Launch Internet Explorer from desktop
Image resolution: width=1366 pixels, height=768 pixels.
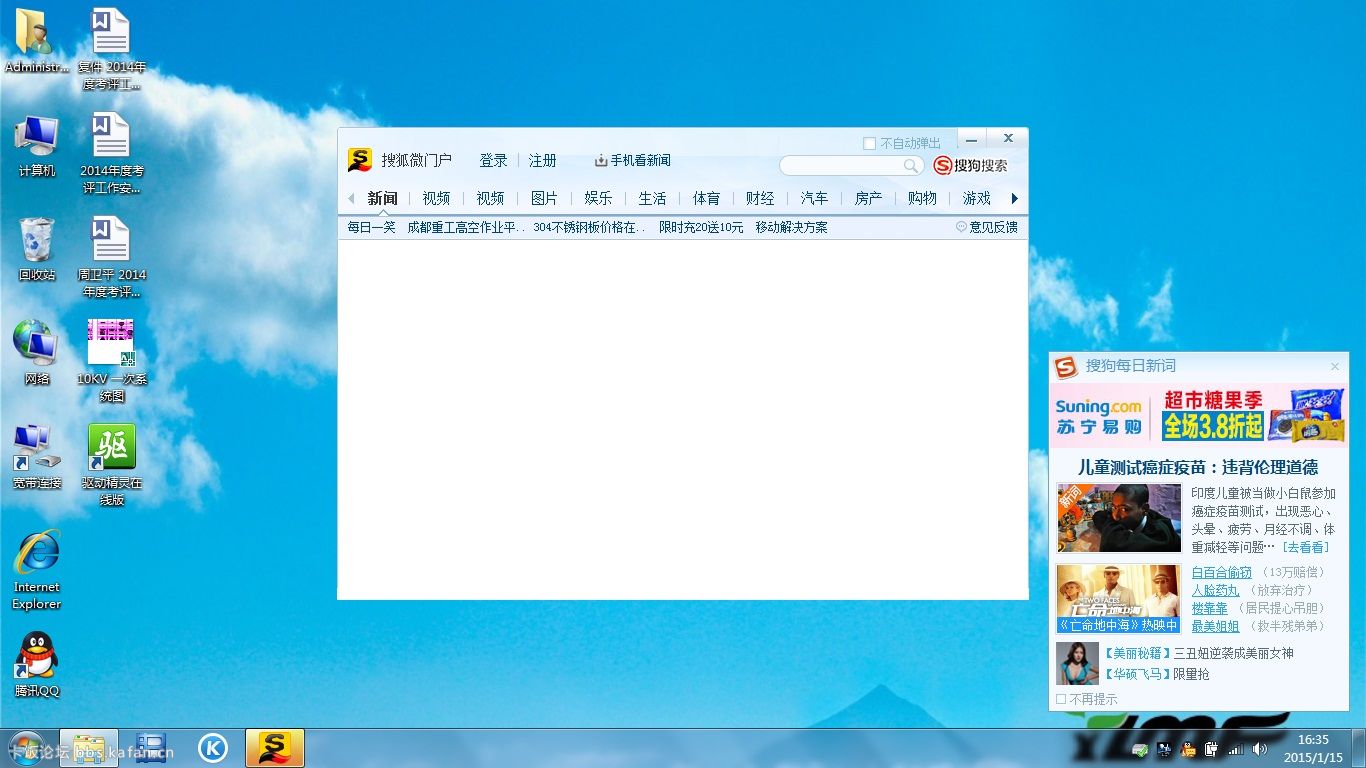tap(37, 569)
